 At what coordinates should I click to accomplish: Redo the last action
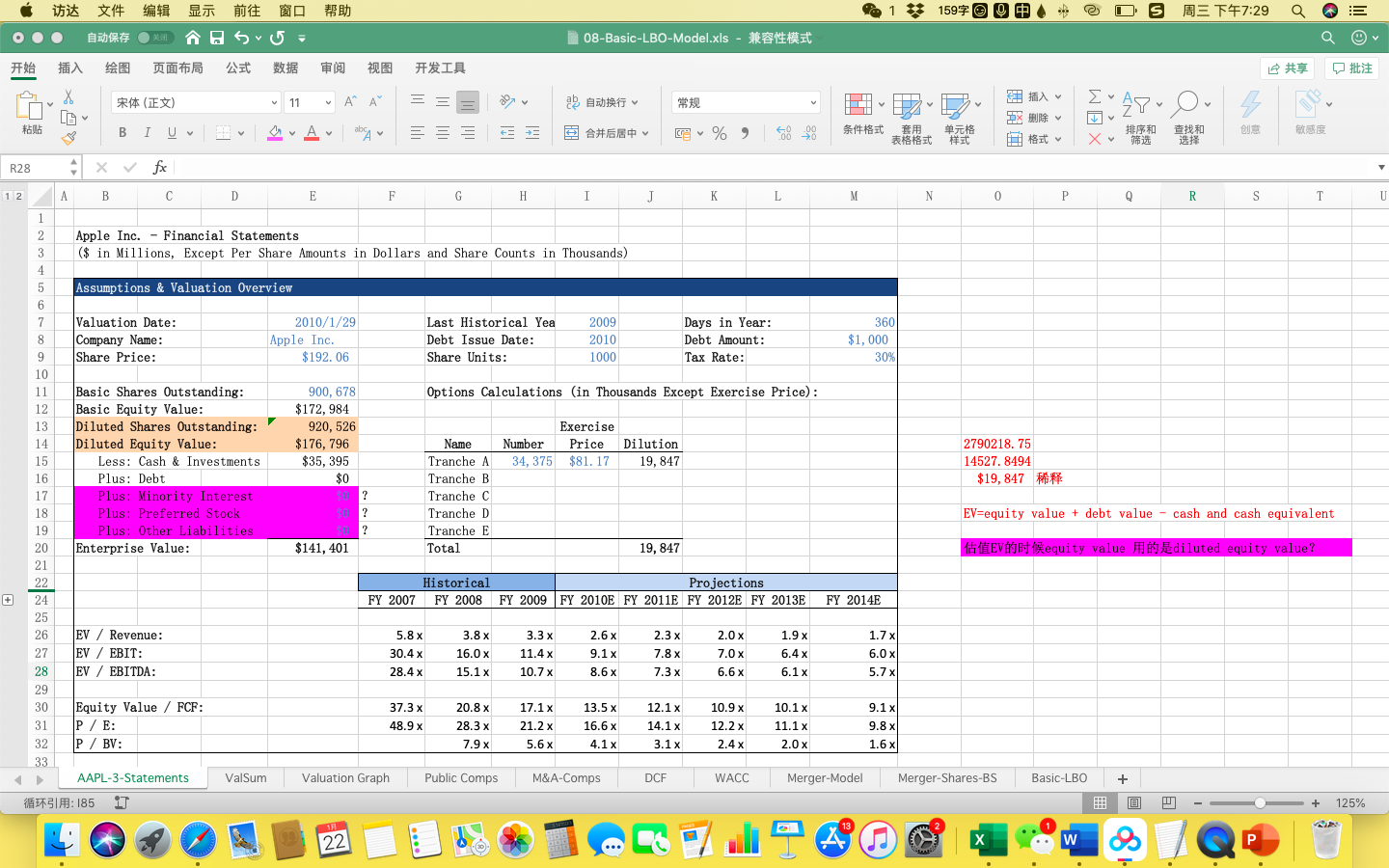tap(277, 38)
